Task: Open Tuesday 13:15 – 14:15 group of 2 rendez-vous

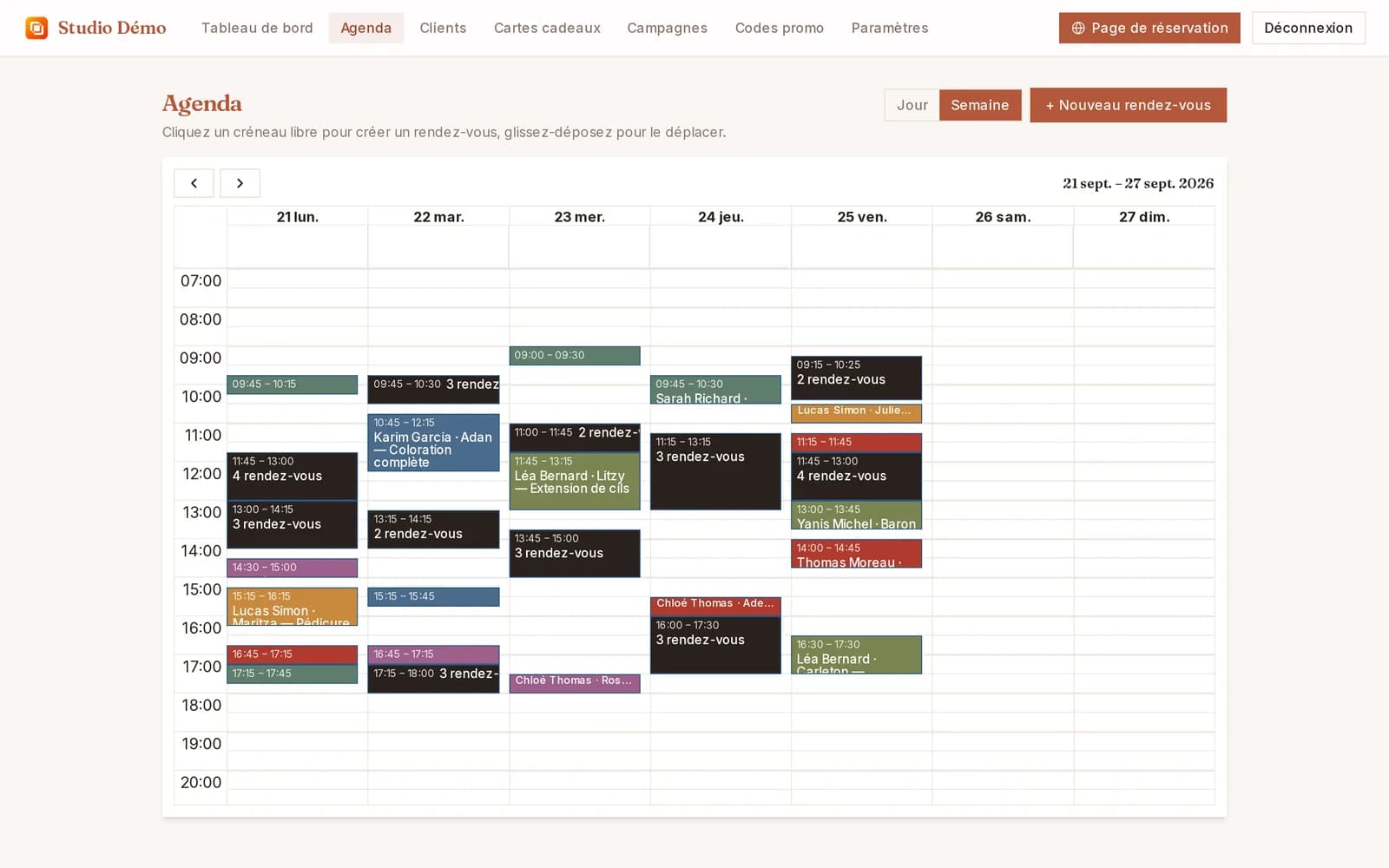Action: click(x=433, y=529)
